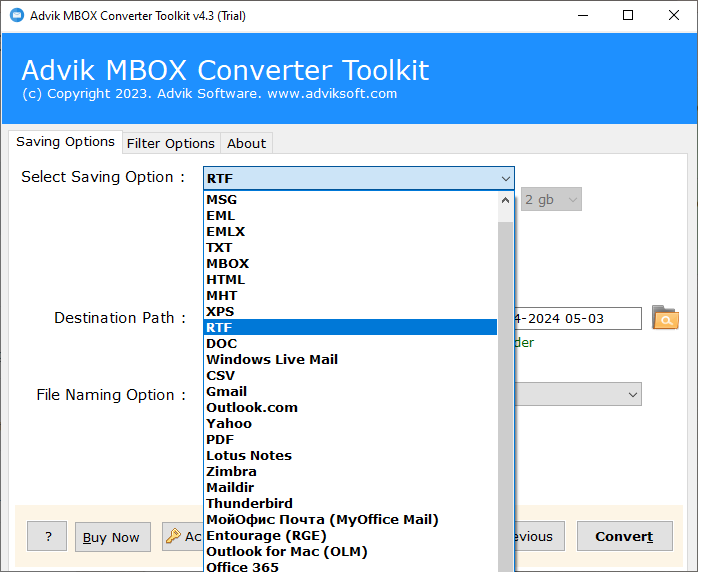The height and width of the screenshot is (574, 704).
Task: Select Outlook.com as saving option
Action: 351,407
